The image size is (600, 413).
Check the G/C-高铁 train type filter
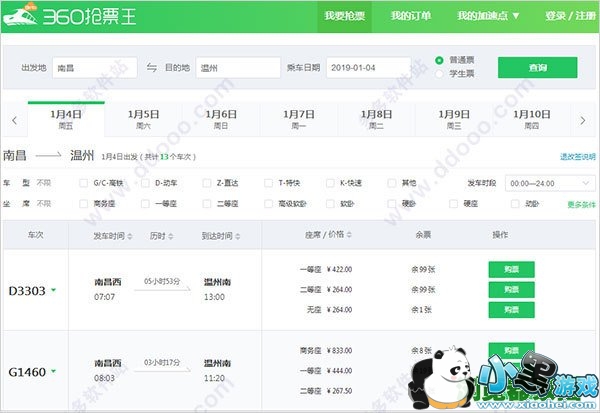coord(84,184)
